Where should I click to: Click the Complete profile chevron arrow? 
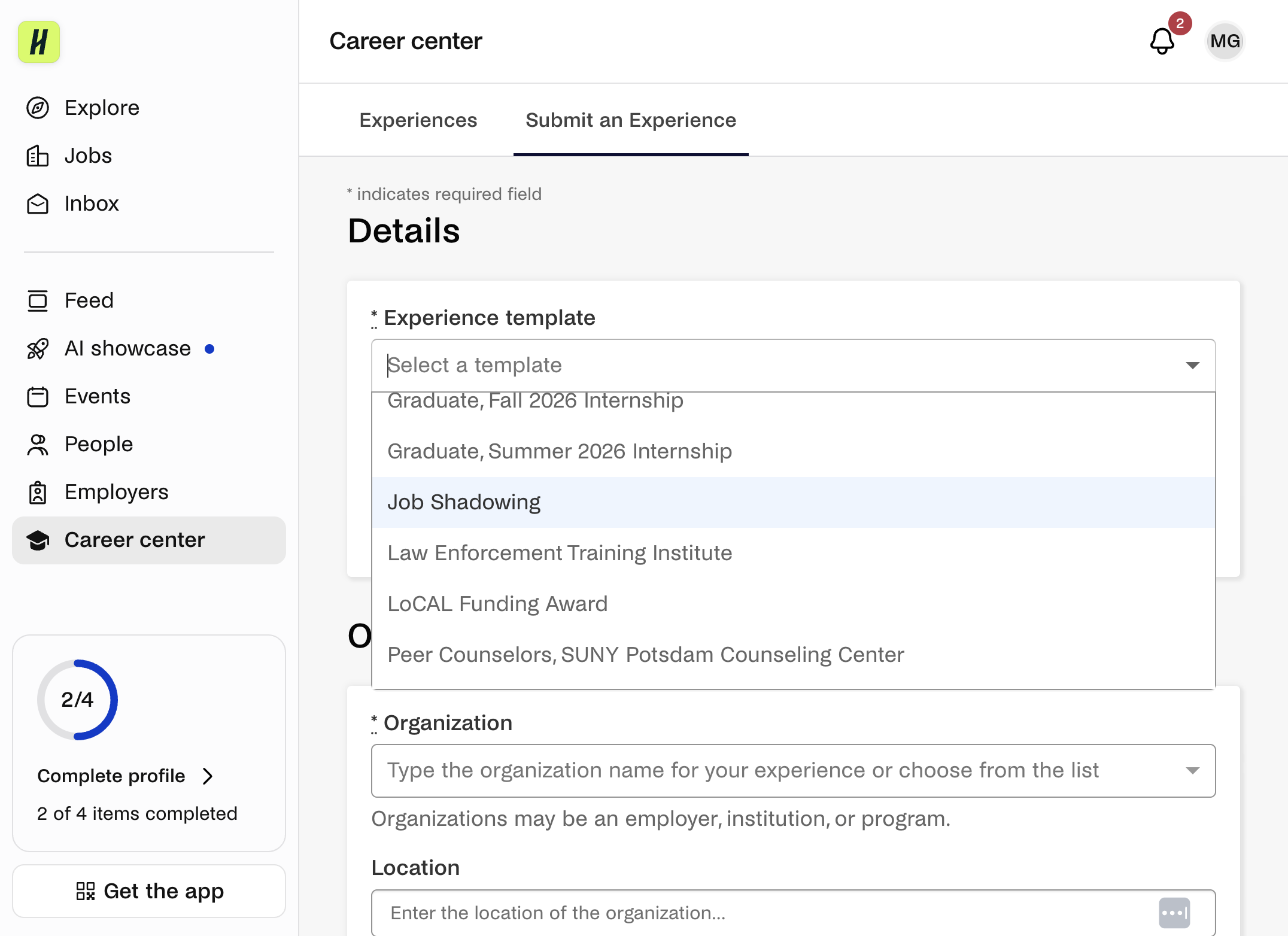(x=208, y=776)
